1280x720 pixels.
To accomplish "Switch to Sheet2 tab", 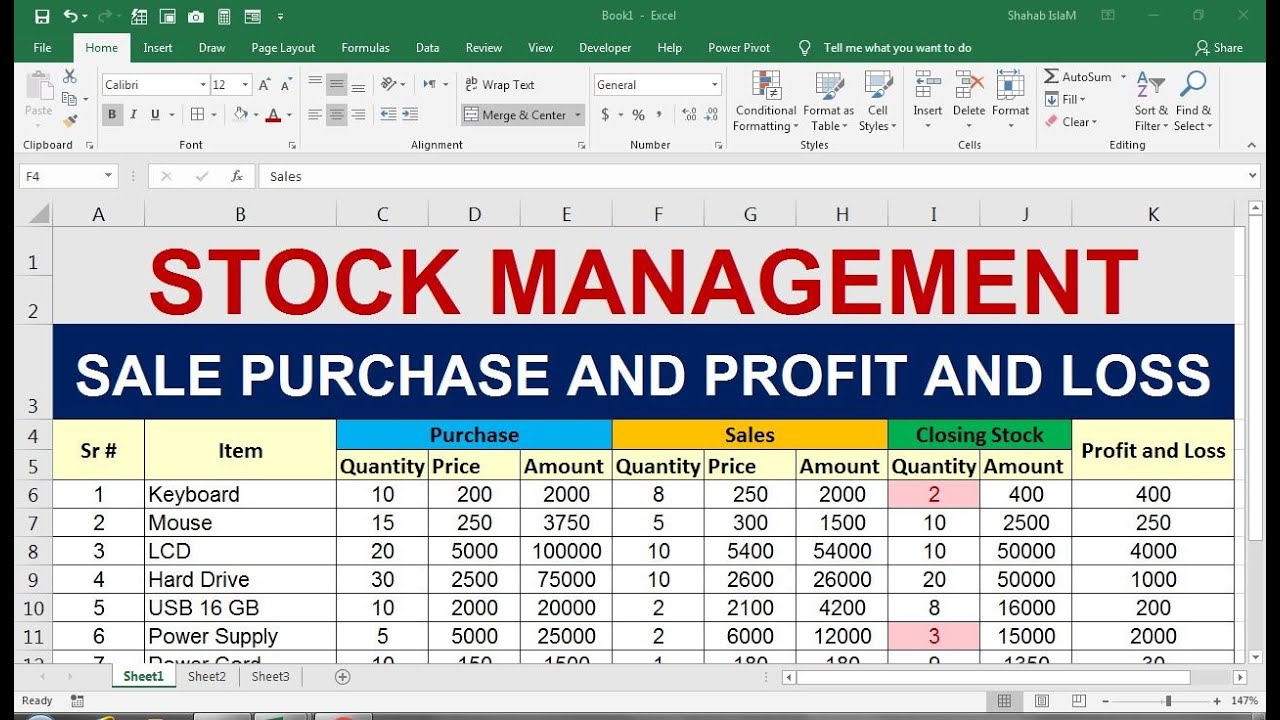I will pos(207,676).
